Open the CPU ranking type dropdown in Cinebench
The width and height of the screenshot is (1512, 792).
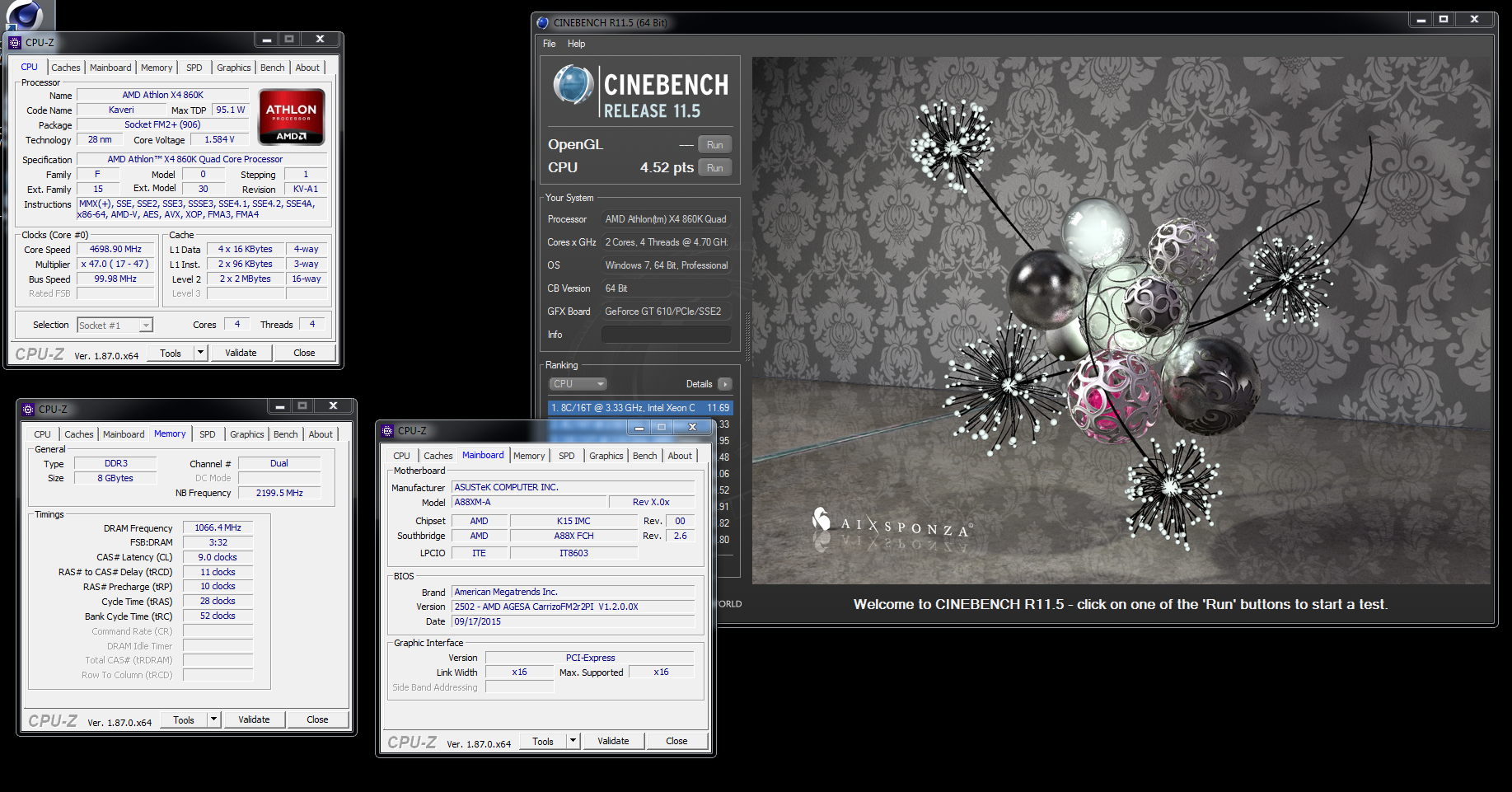[578, 384]
